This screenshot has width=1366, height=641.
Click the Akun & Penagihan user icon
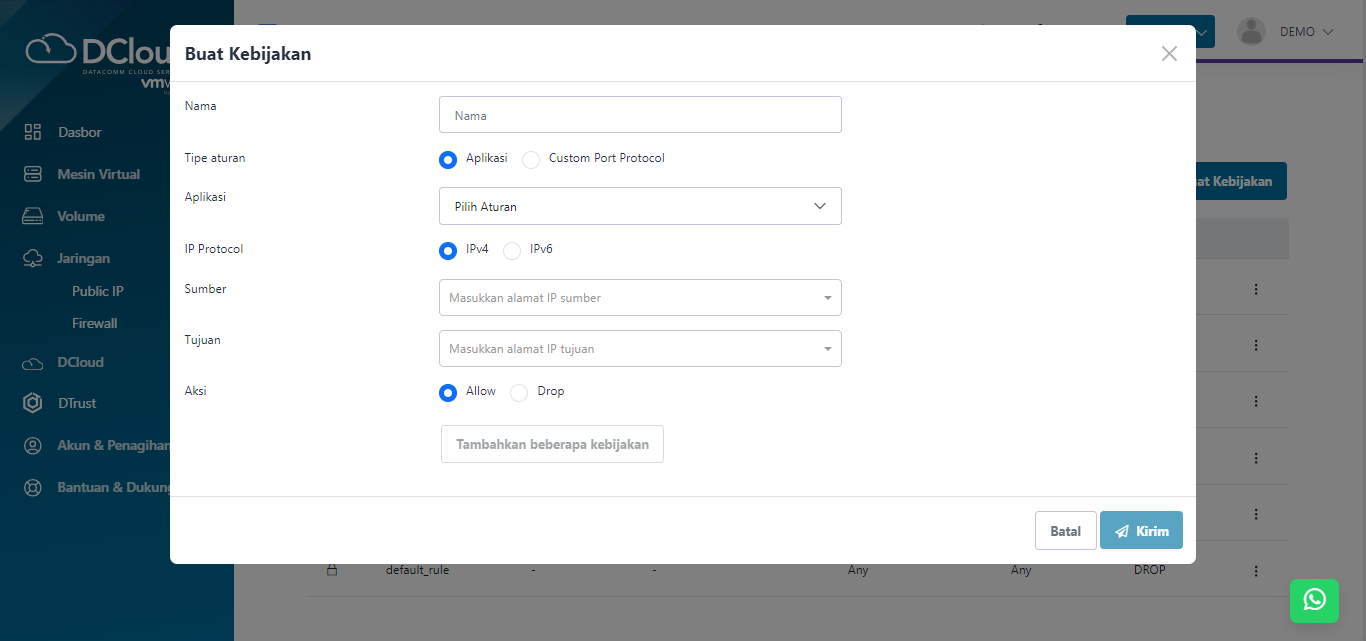click(x=33, y=445)
